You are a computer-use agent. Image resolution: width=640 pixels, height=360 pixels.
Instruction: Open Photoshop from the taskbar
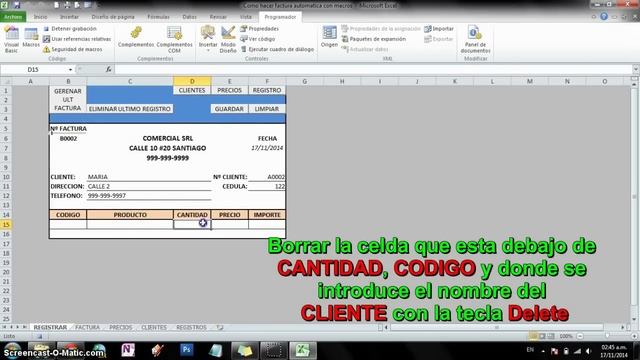[187, 350]
